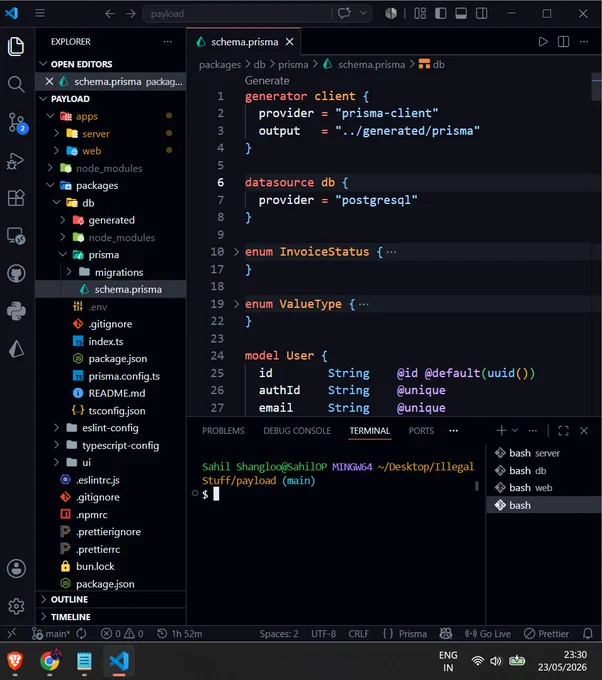Select the bash server terminal
This screenshot has height=680, width=602.
pos(543,453)
